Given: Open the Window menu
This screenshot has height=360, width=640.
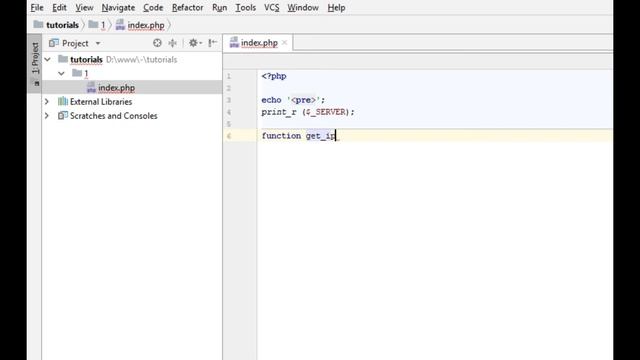Looking at the screenshot, I should click(x=303, y=8).
